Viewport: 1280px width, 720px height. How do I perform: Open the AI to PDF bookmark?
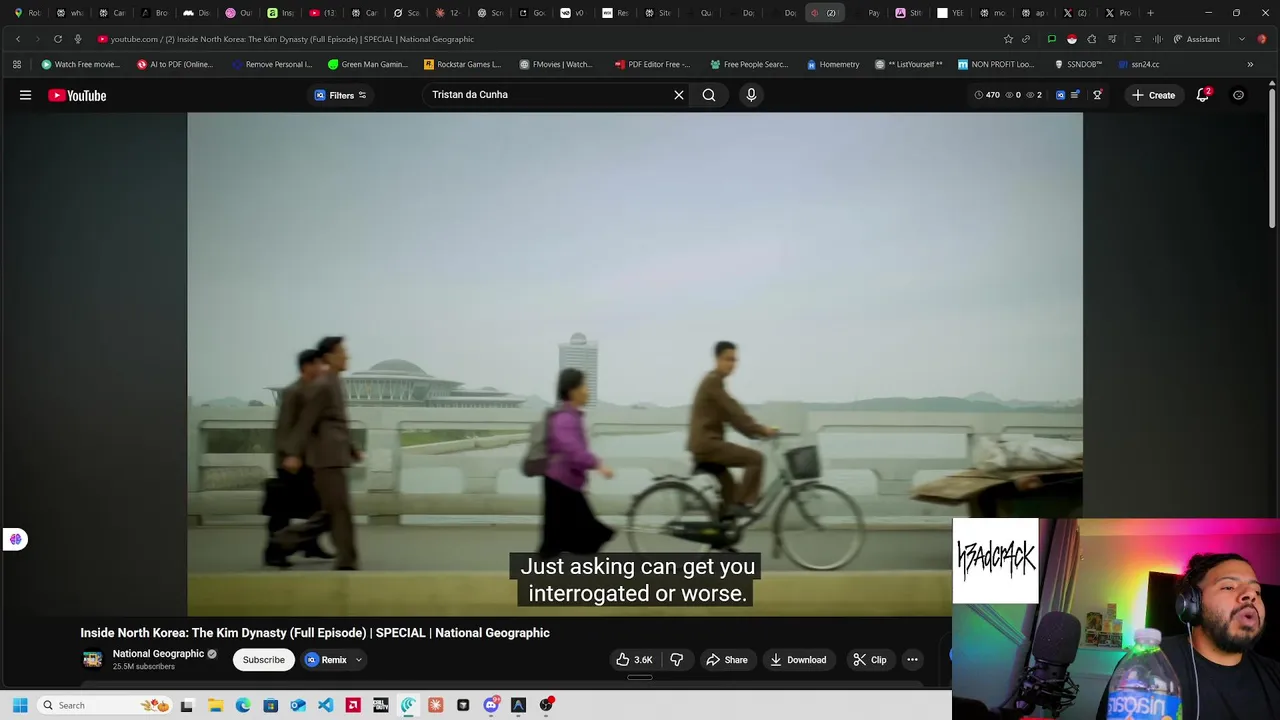click(x=175, y=64)
